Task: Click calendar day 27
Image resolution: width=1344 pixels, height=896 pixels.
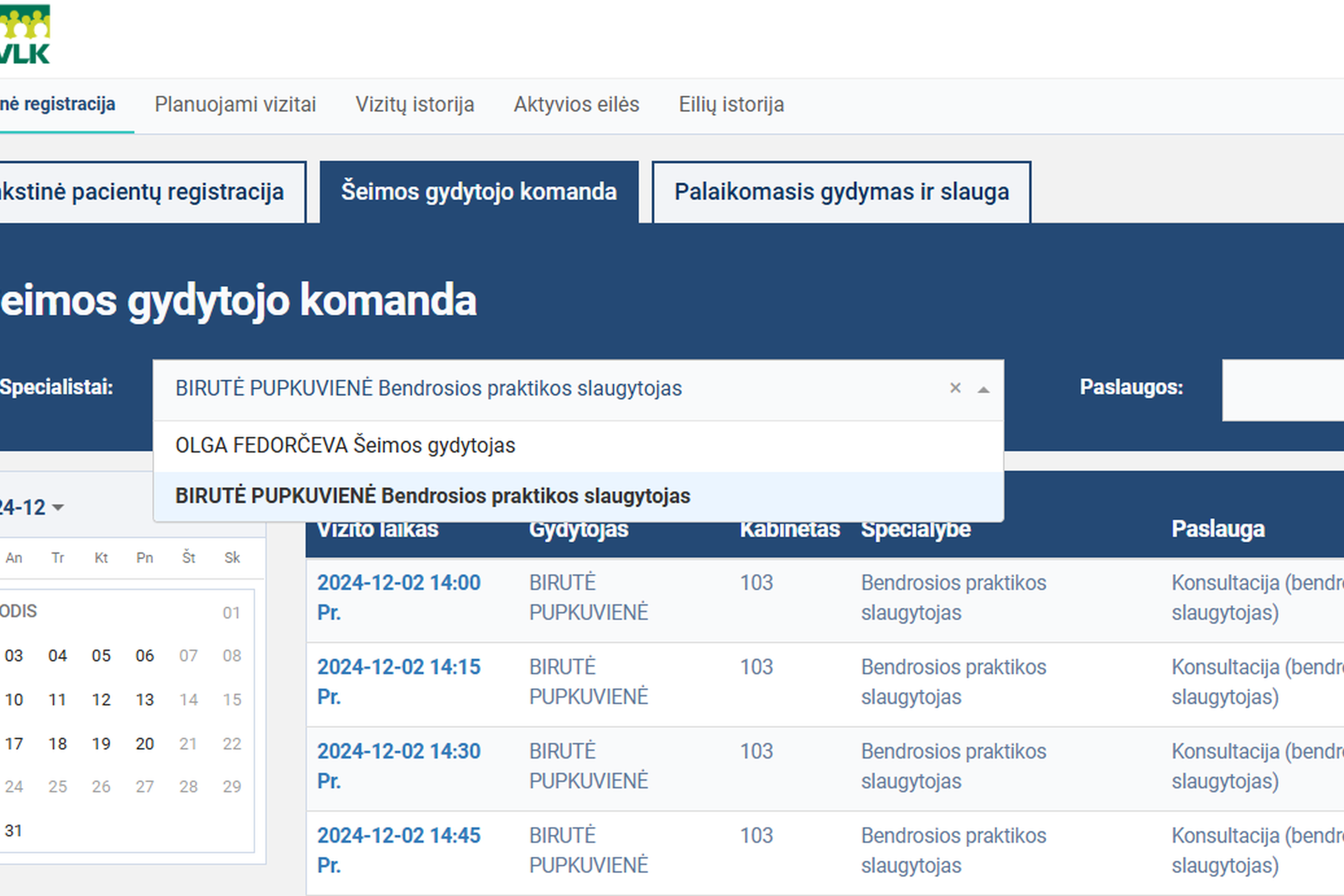Action: click(145, 786)
